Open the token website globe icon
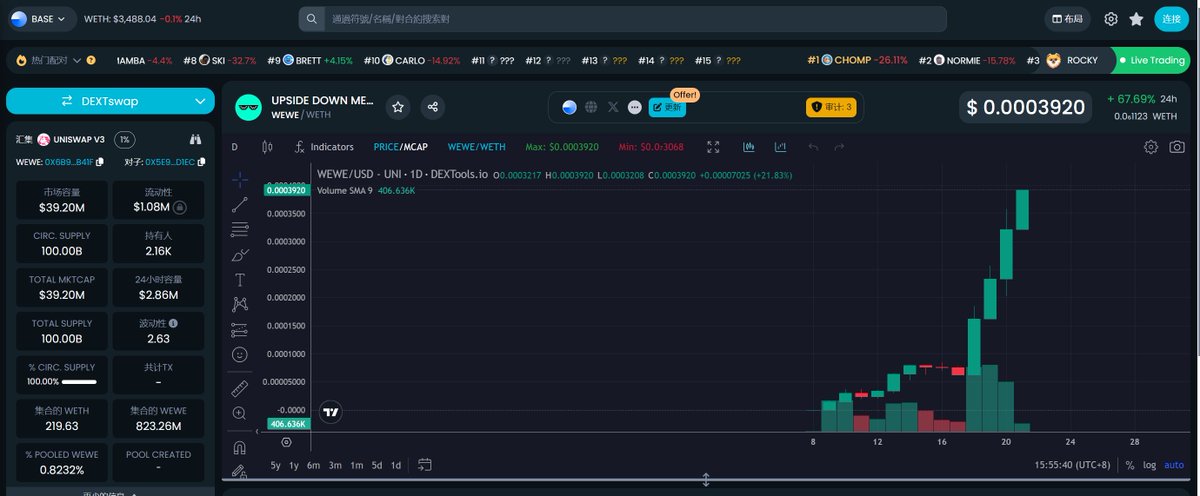The height and width of the screenshot is (496, 1200). 591,107
